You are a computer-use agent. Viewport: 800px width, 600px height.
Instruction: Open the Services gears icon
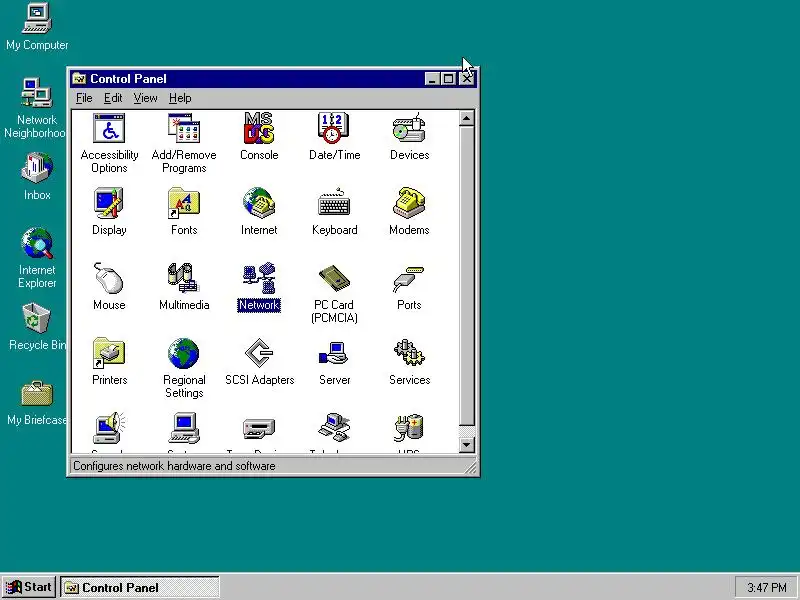point(409,353)
